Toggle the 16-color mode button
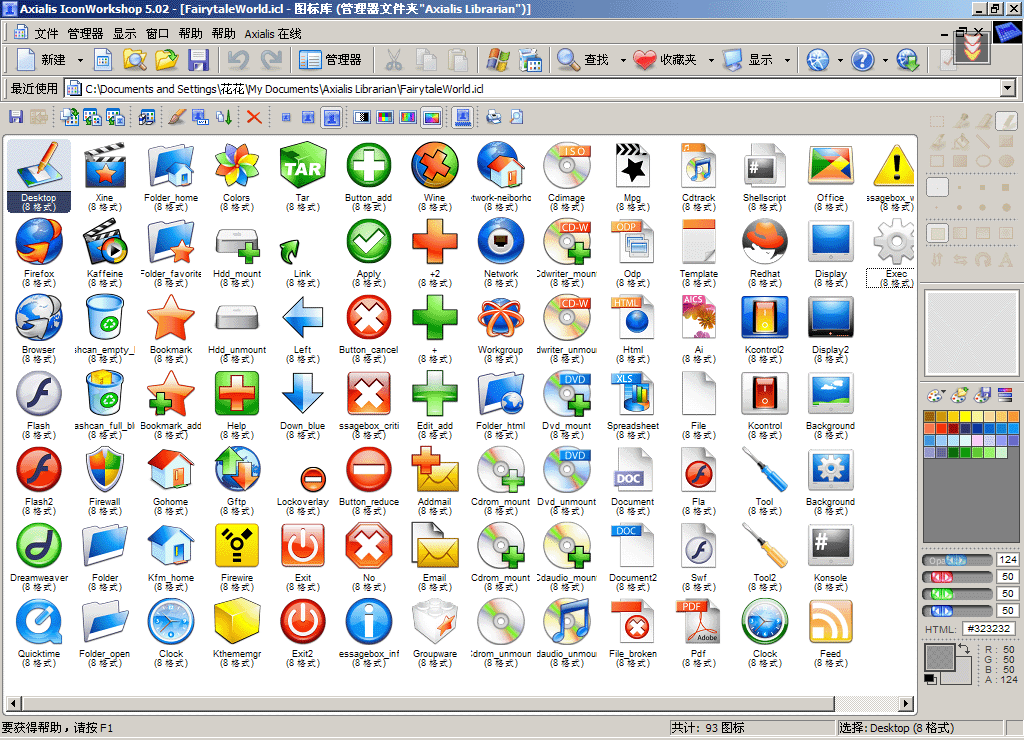This screenshot has height=740, width=1024. pyautogui.click(x=385, y=118)
